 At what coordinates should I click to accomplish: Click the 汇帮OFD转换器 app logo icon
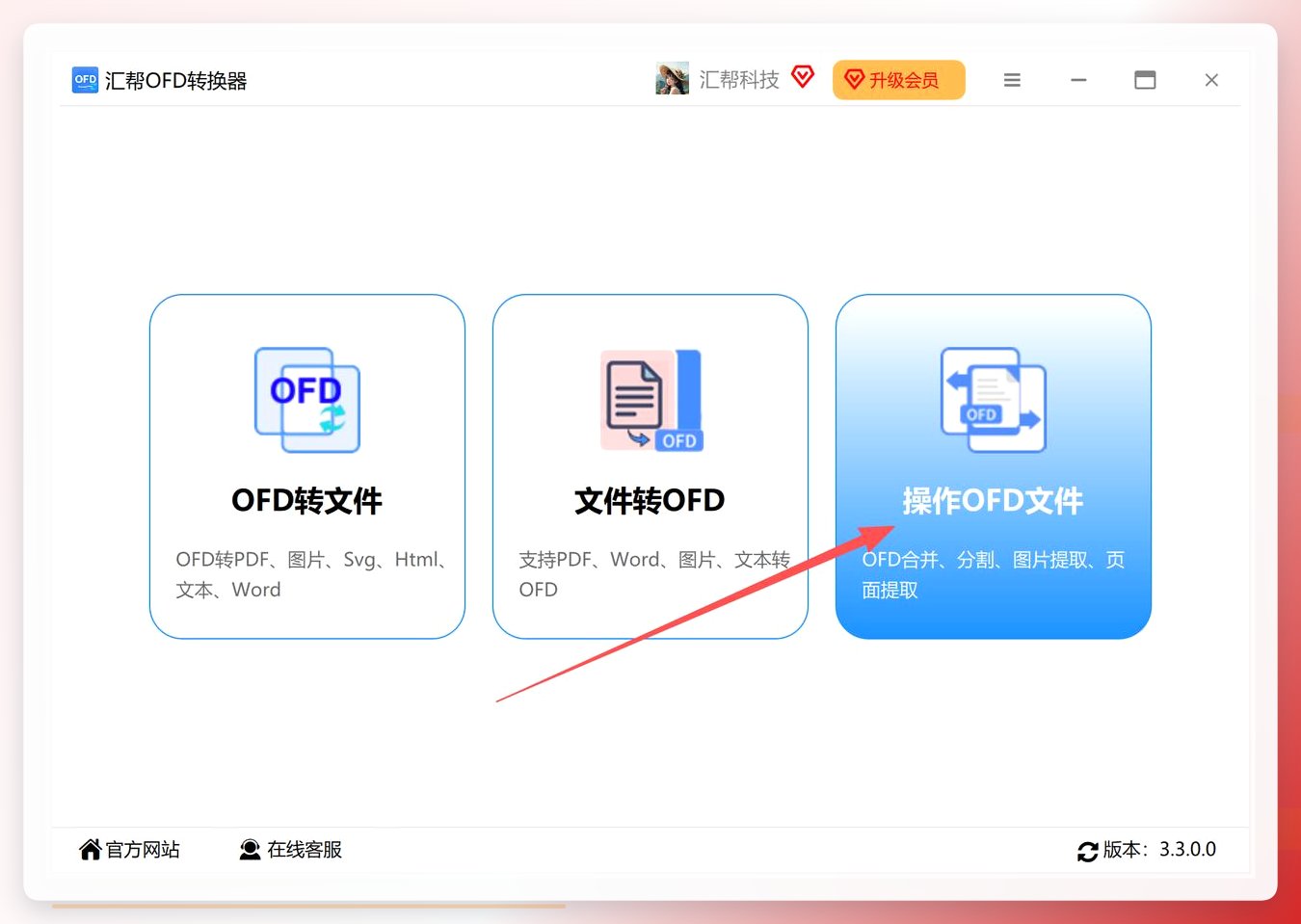click(85, 80)
